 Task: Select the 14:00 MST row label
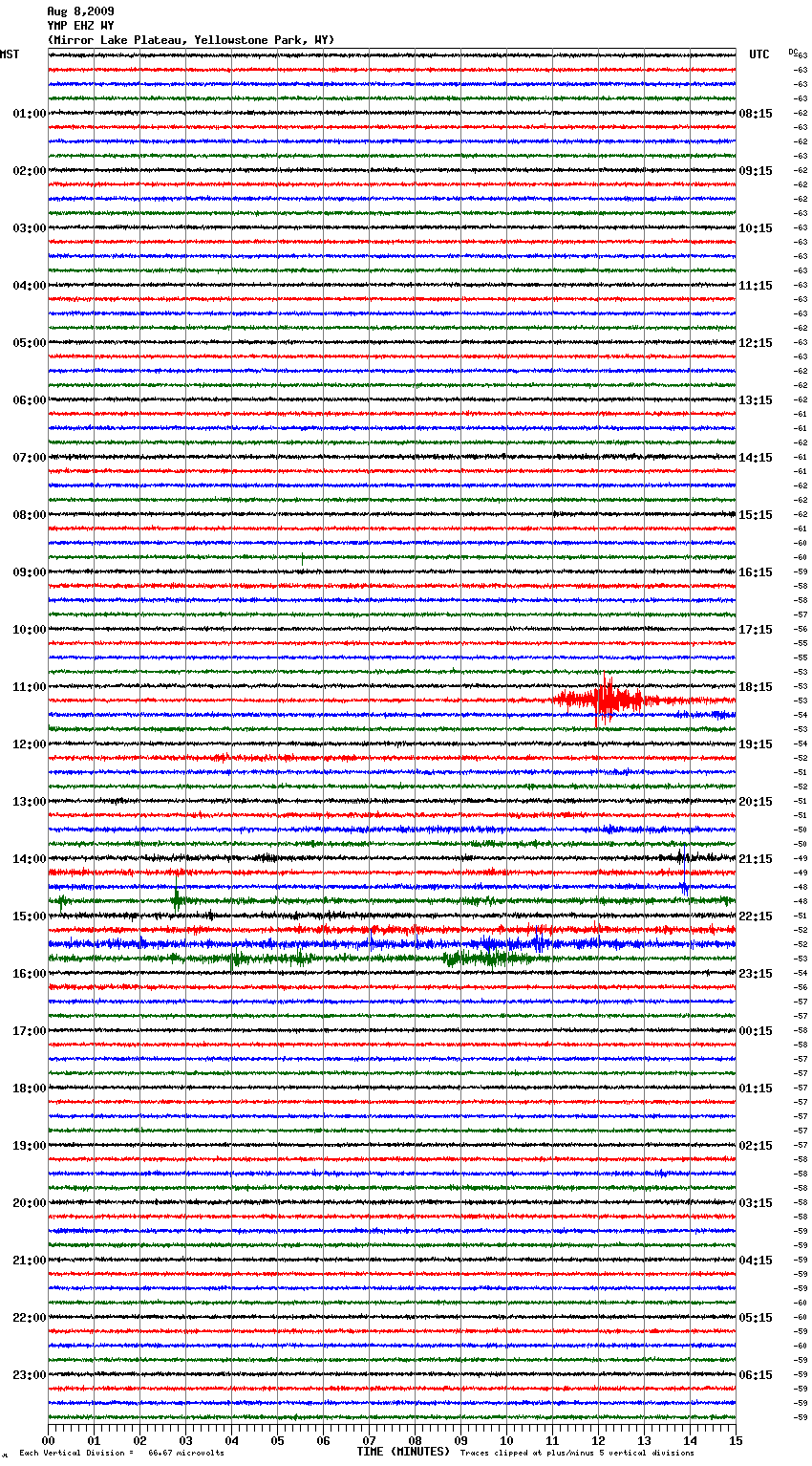pos(30,859)
